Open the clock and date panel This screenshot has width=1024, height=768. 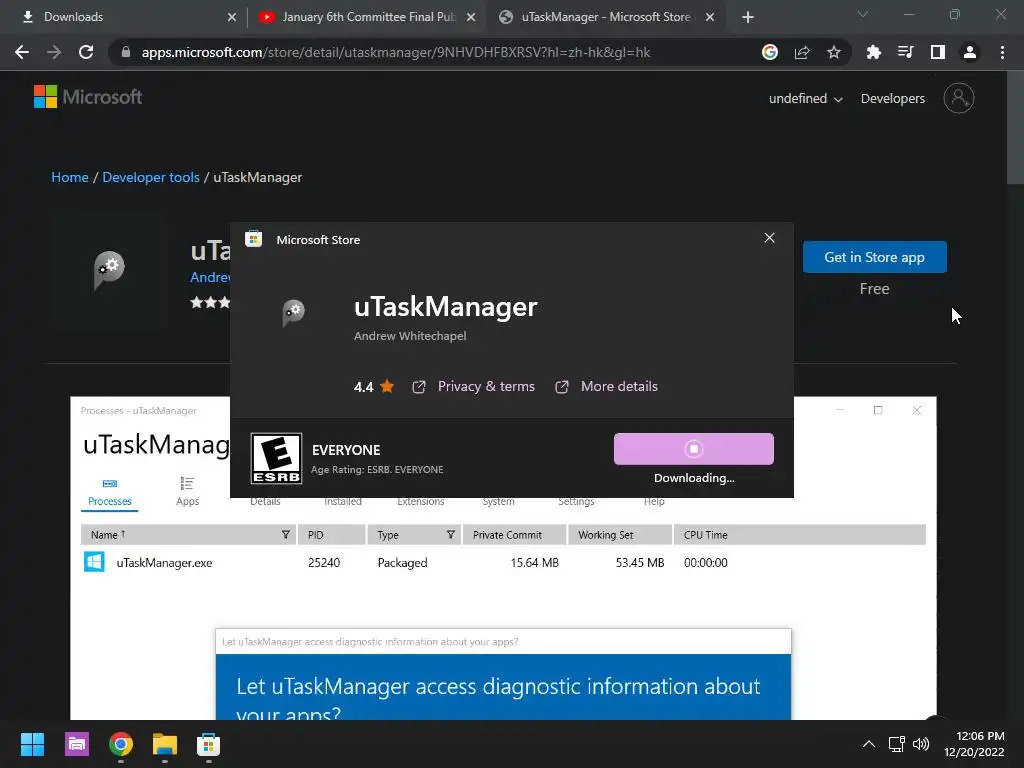pos(974,744)
